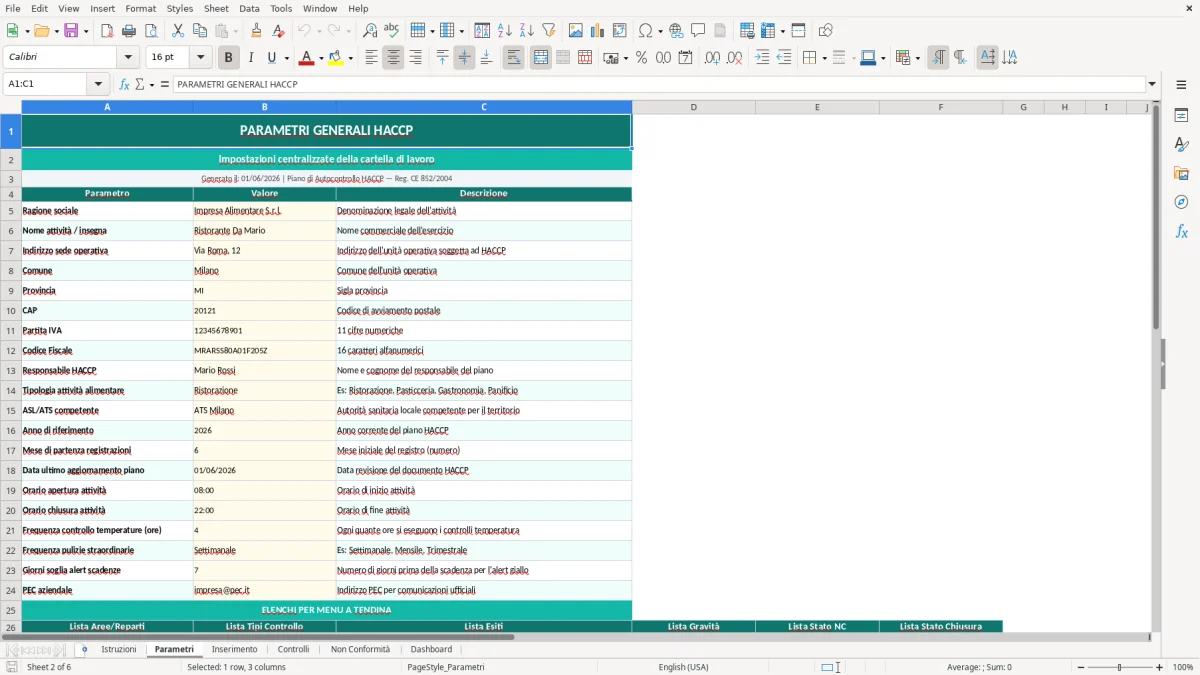1200x675 pixels.
Task: Toggle Wrap Text
Action: 513,58
